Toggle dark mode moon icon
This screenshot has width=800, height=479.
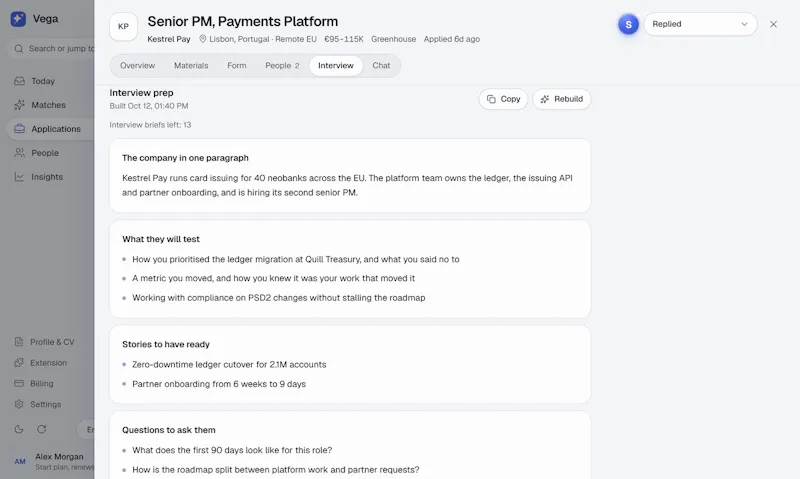pos(19,430)
